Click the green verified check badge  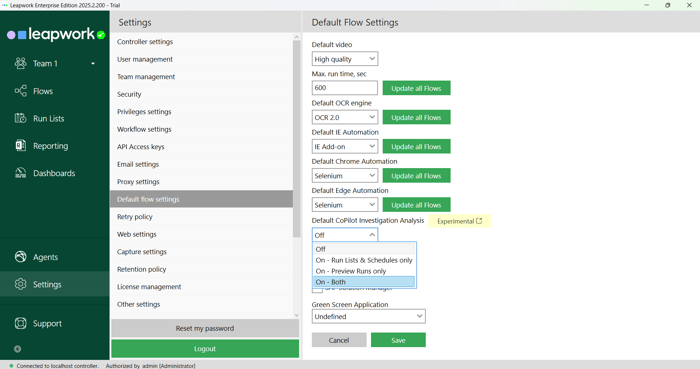click(101, 35)
